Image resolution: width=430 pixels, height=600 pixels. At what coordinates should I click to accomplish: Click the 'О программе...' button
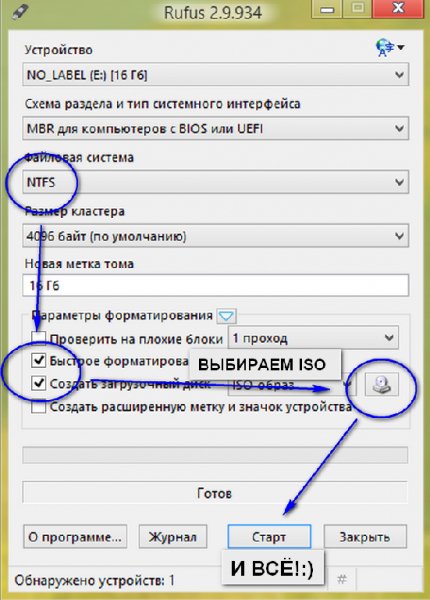click(75, 537)
